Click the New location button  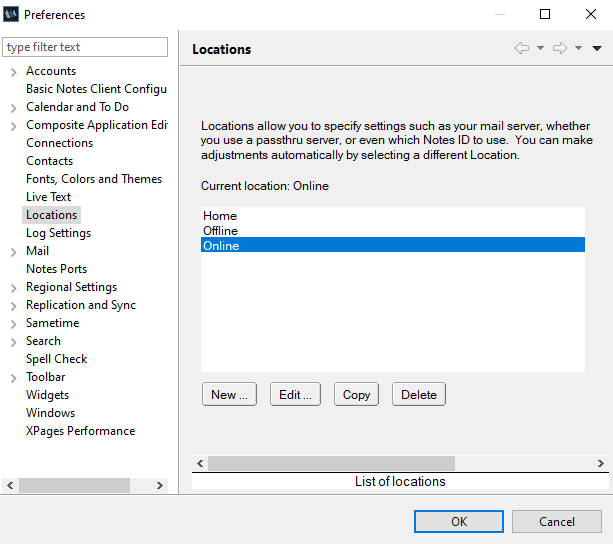click(x=229, y=395)
